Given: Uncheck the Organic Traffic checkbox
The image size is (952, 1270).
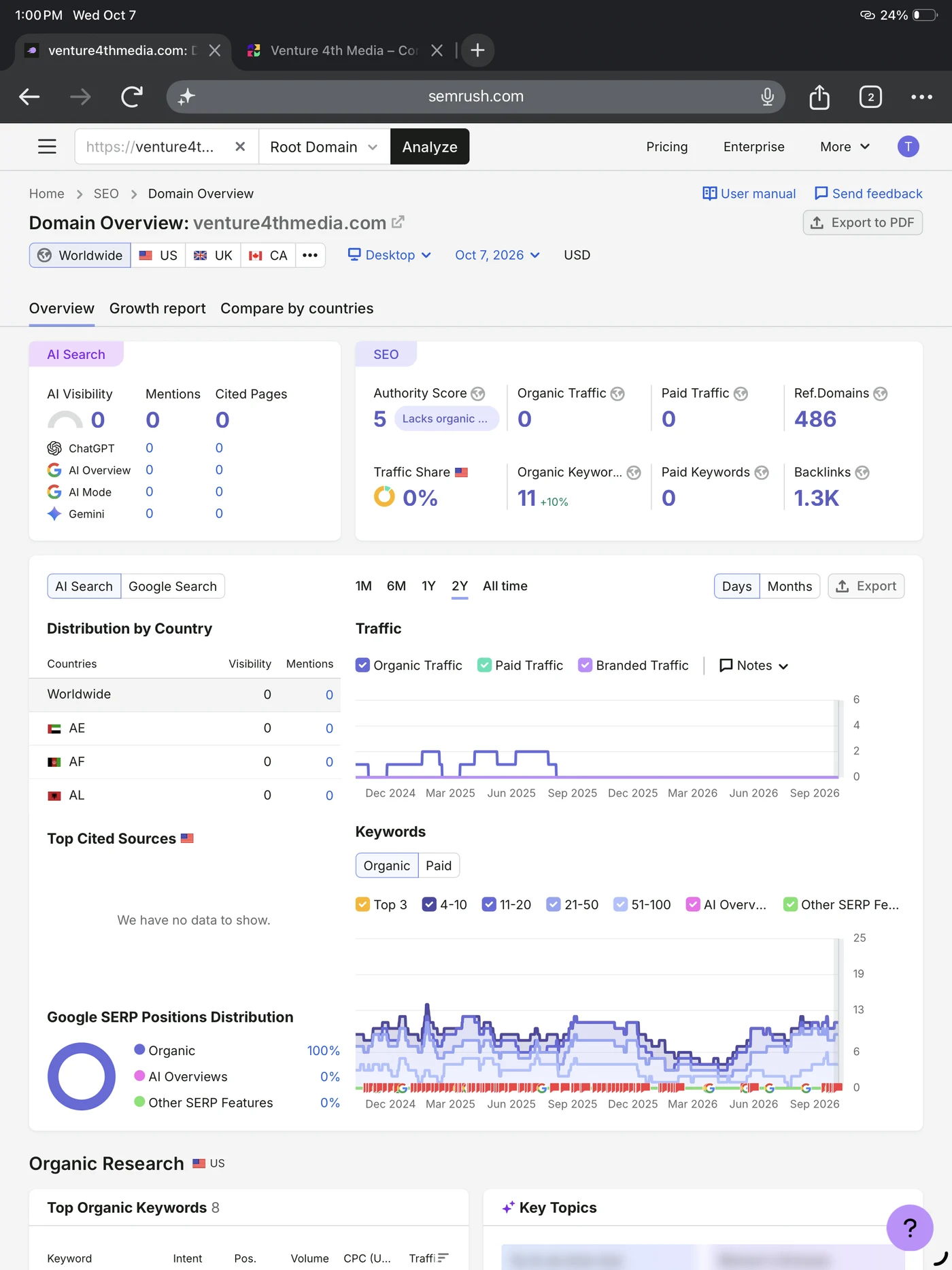Looking at the screenshot, I should 362,665.
